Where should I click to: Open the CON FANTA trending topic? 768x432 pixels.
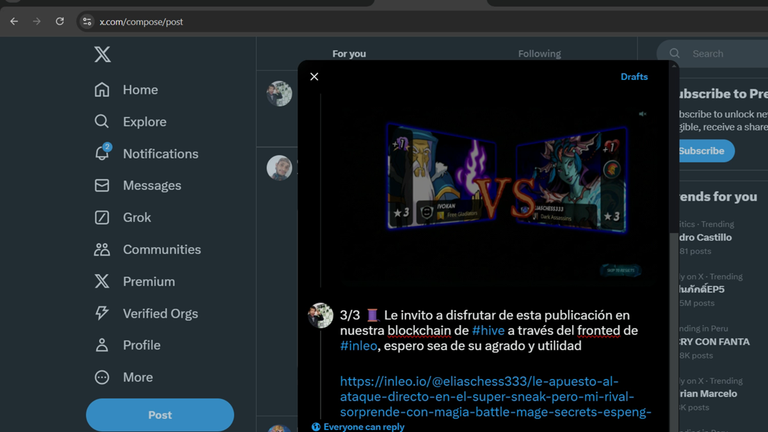[714, 341]
